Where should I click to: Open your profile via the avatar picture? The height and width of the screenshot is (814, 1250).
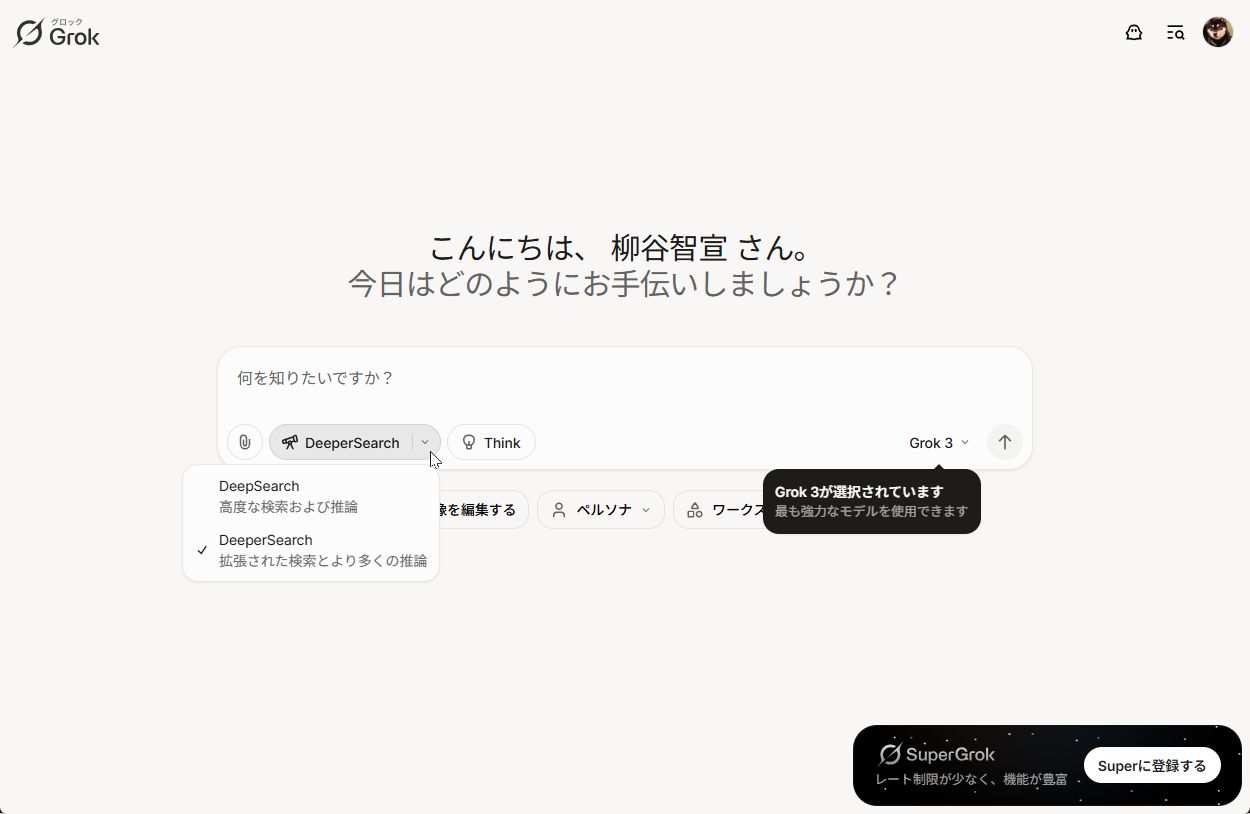(x=1217, y=31)
